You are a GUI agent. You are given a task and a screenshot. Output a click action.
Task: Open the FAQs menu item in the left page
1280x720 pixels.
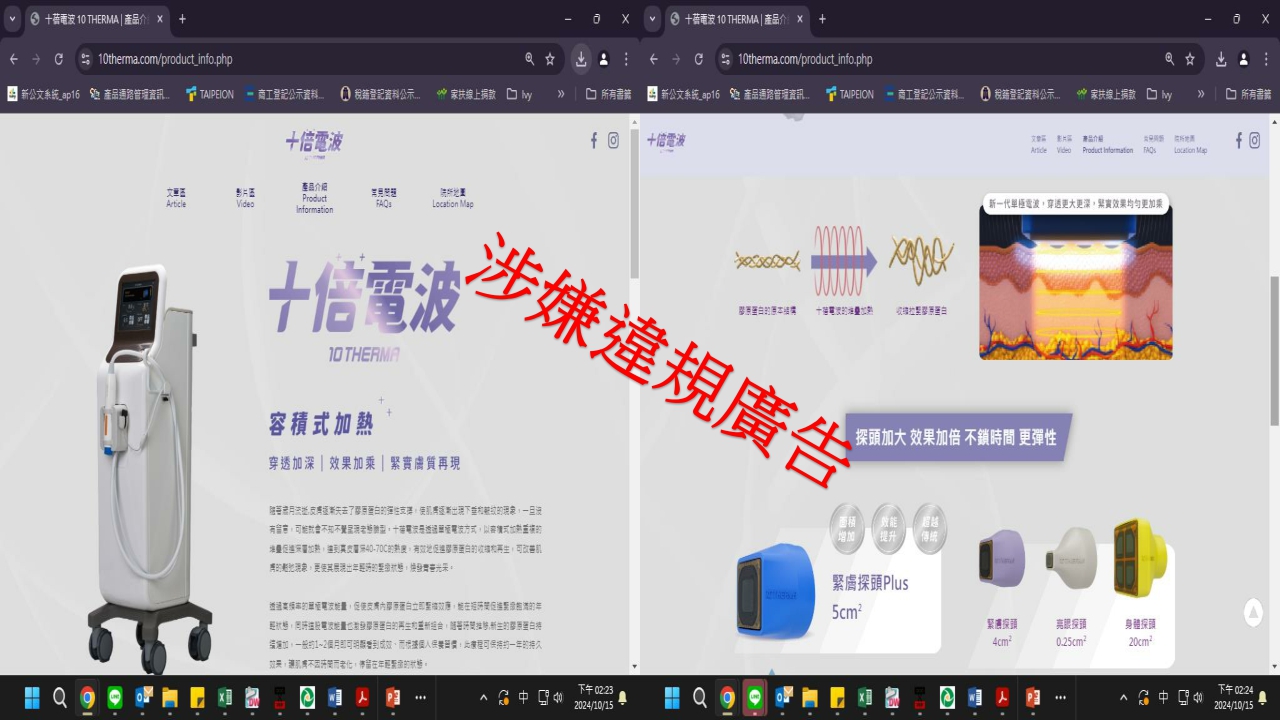pyautogui.click(x=383, y=197)
